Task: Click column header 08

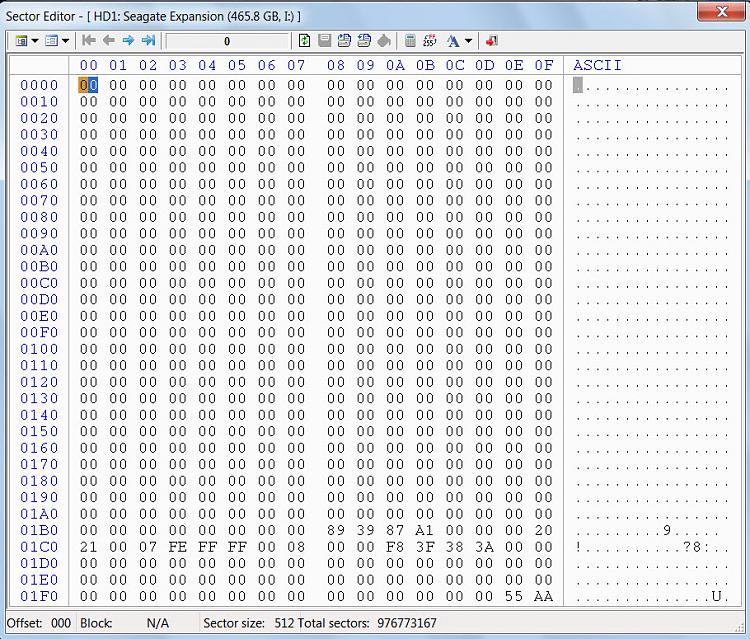Action: 336,65
